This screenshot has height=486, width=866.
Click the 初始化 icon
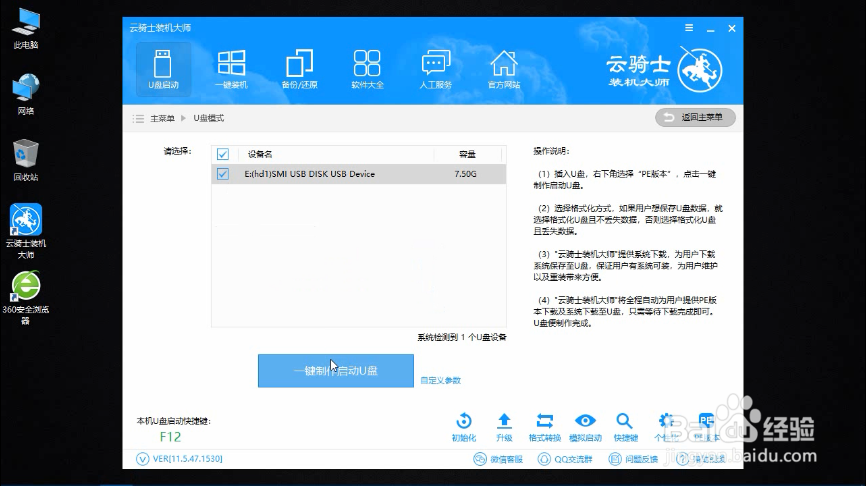coord(464,427)
